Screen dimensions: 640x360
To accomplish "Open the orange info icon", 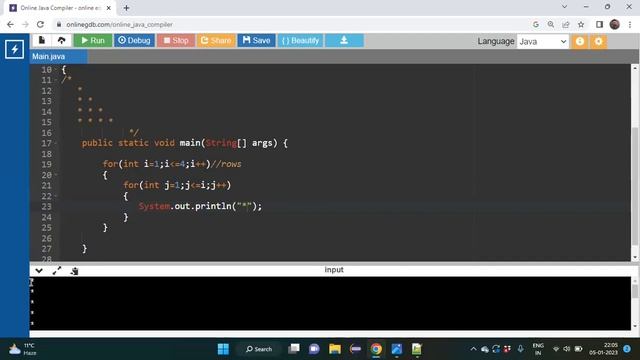I will [x=580, y=41].
